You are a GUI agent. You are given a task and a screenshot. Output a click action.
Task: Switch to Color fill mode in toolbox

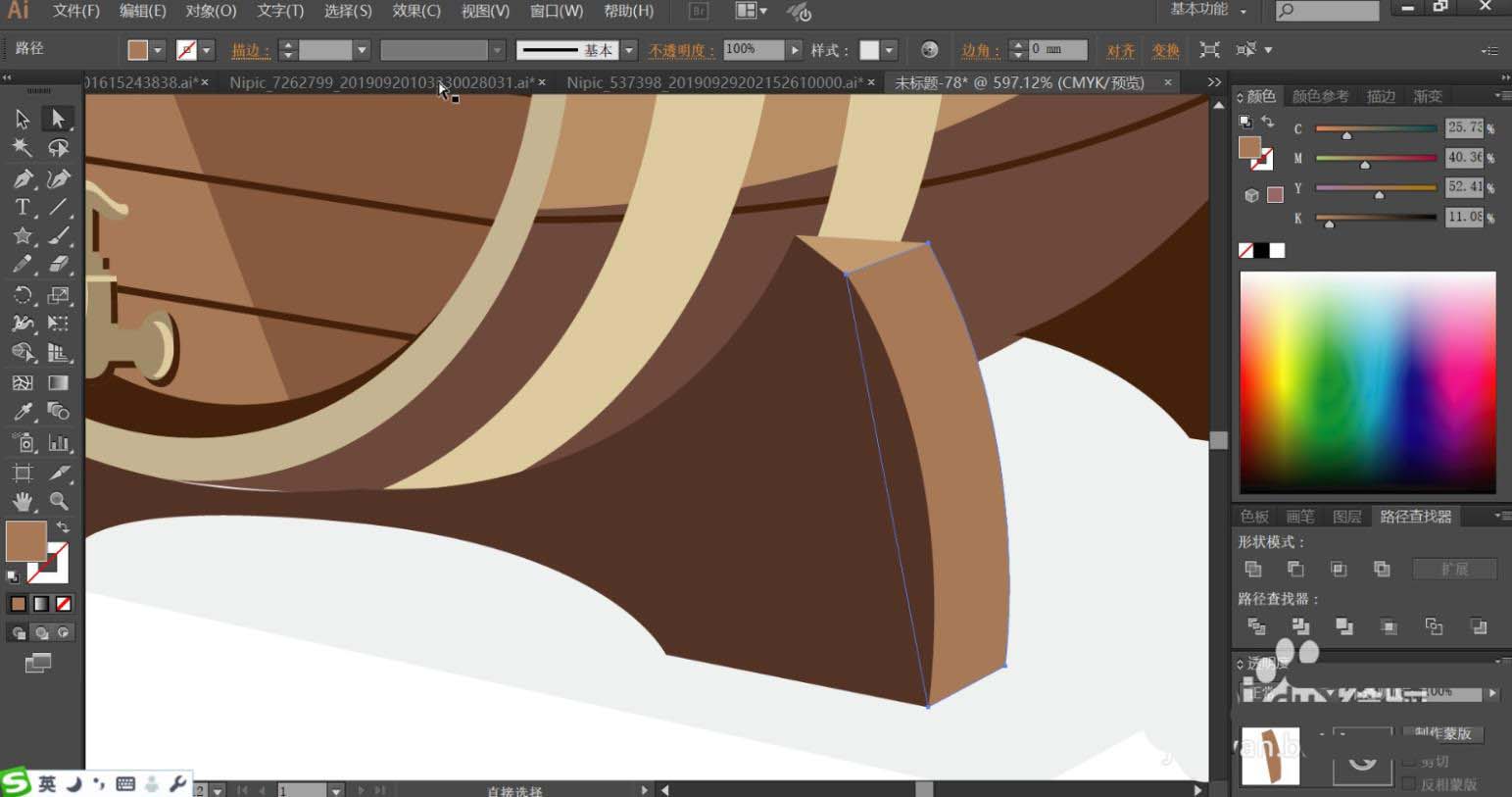(x=18, y=604)
